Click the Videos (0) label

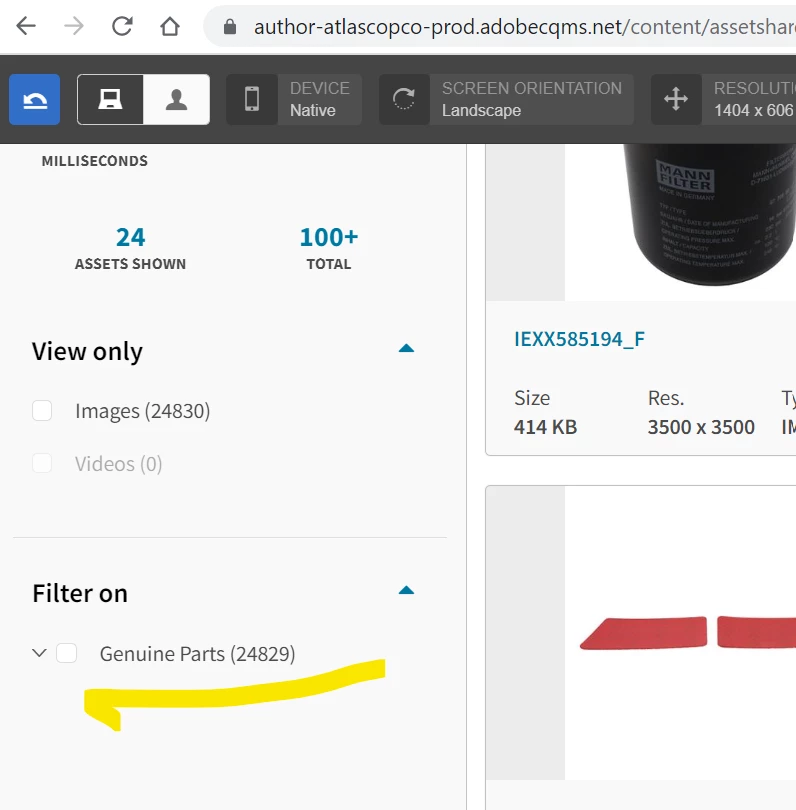click(x=118, y=464)
